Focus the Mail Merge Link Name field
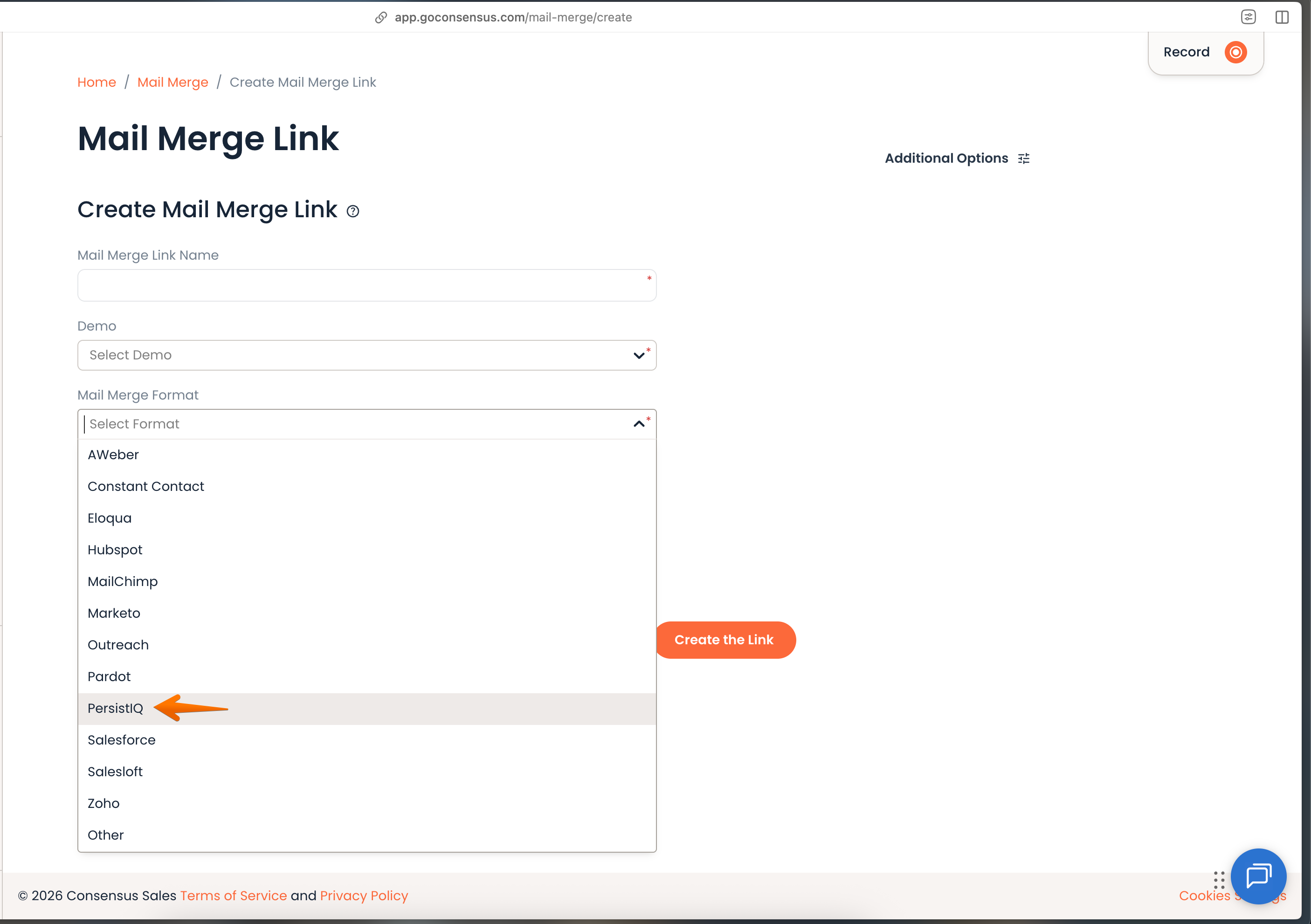 pos(366,285)
